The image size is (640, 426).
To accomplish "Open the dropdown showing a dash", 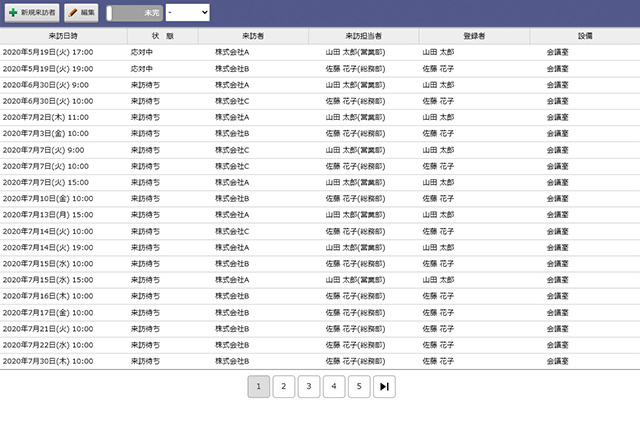I will [x=188, y=13].
